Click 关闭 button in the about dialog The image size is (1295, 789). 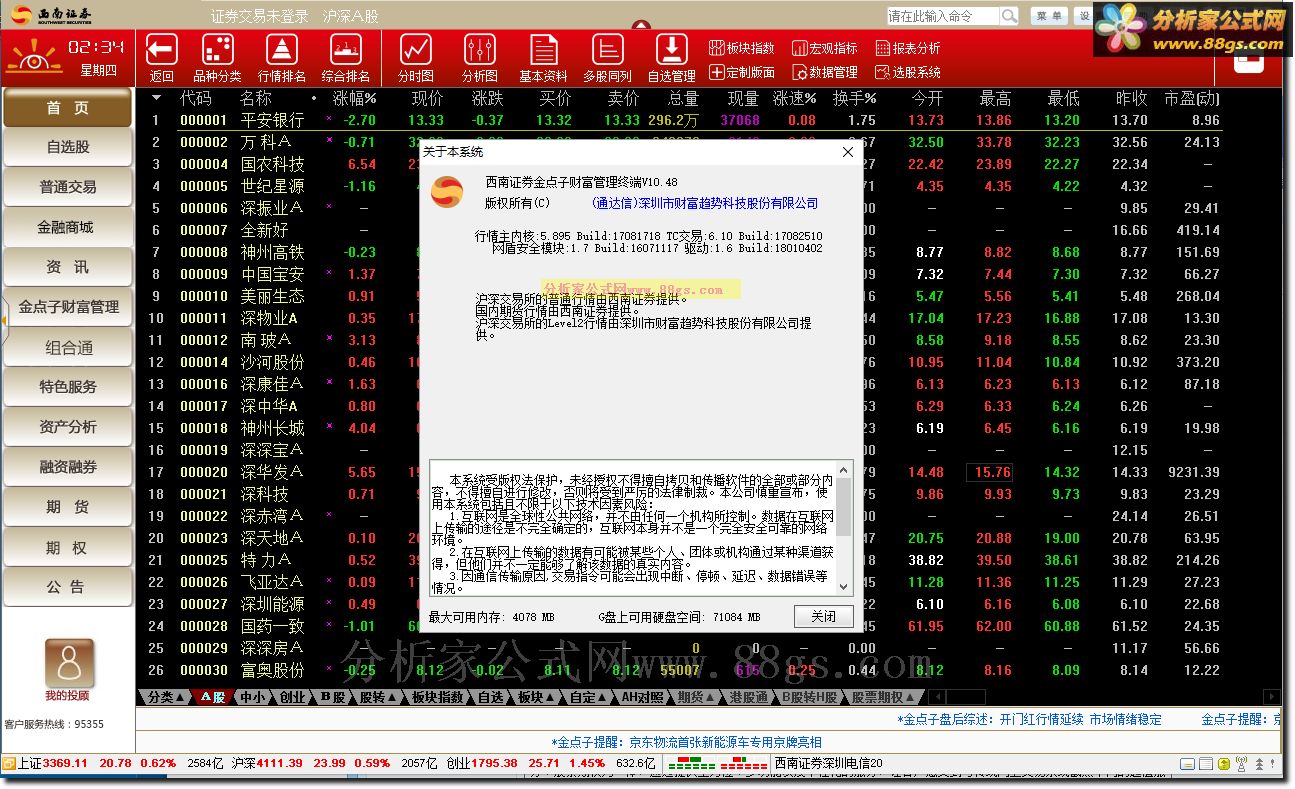(823, 617)
